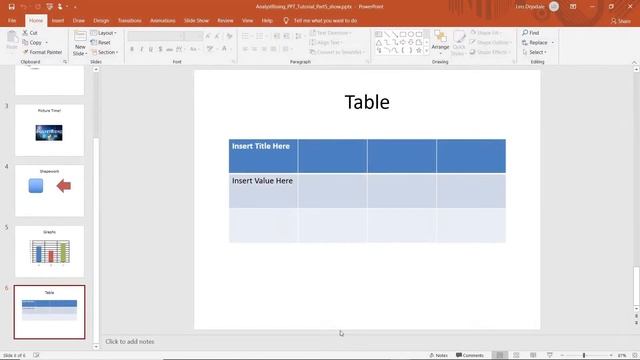This screenshot has width=640, height=360.
Task: Open the font name combo box
Action: 156,36
